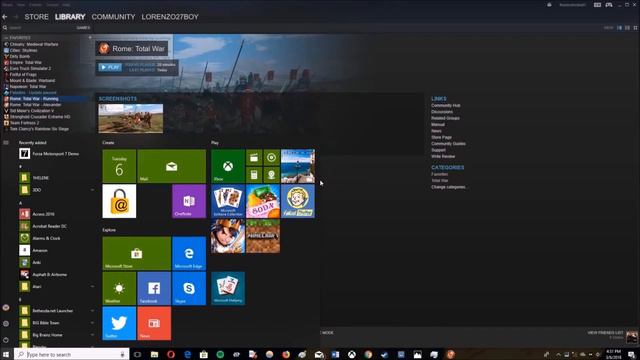Show hidden system tray icons

(558, 354)
